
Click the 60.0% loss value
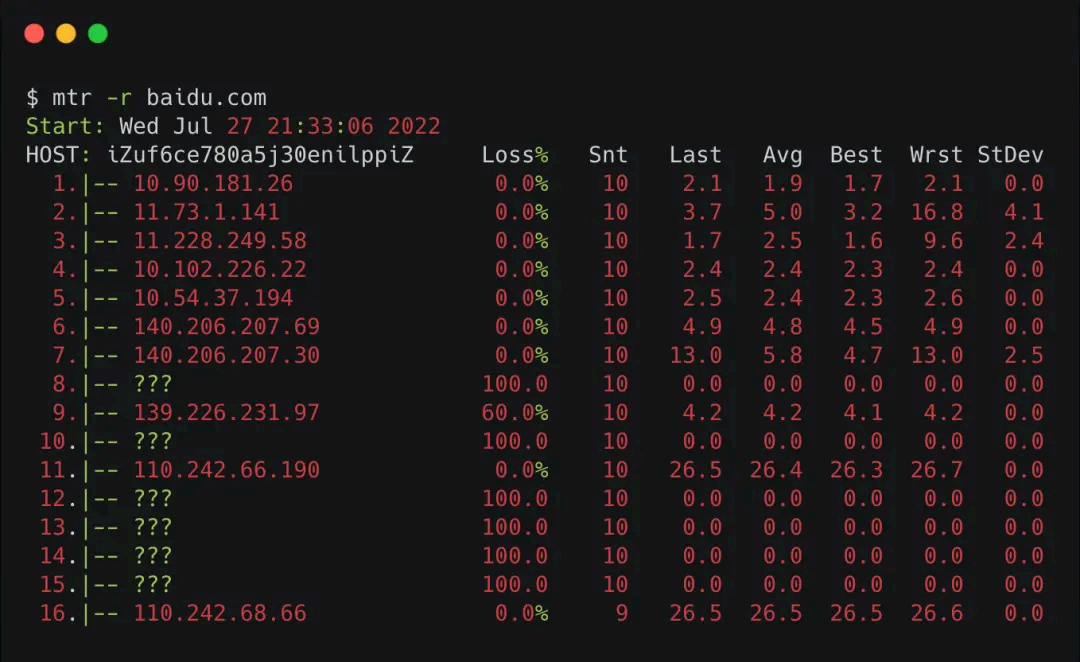point(515,413)
